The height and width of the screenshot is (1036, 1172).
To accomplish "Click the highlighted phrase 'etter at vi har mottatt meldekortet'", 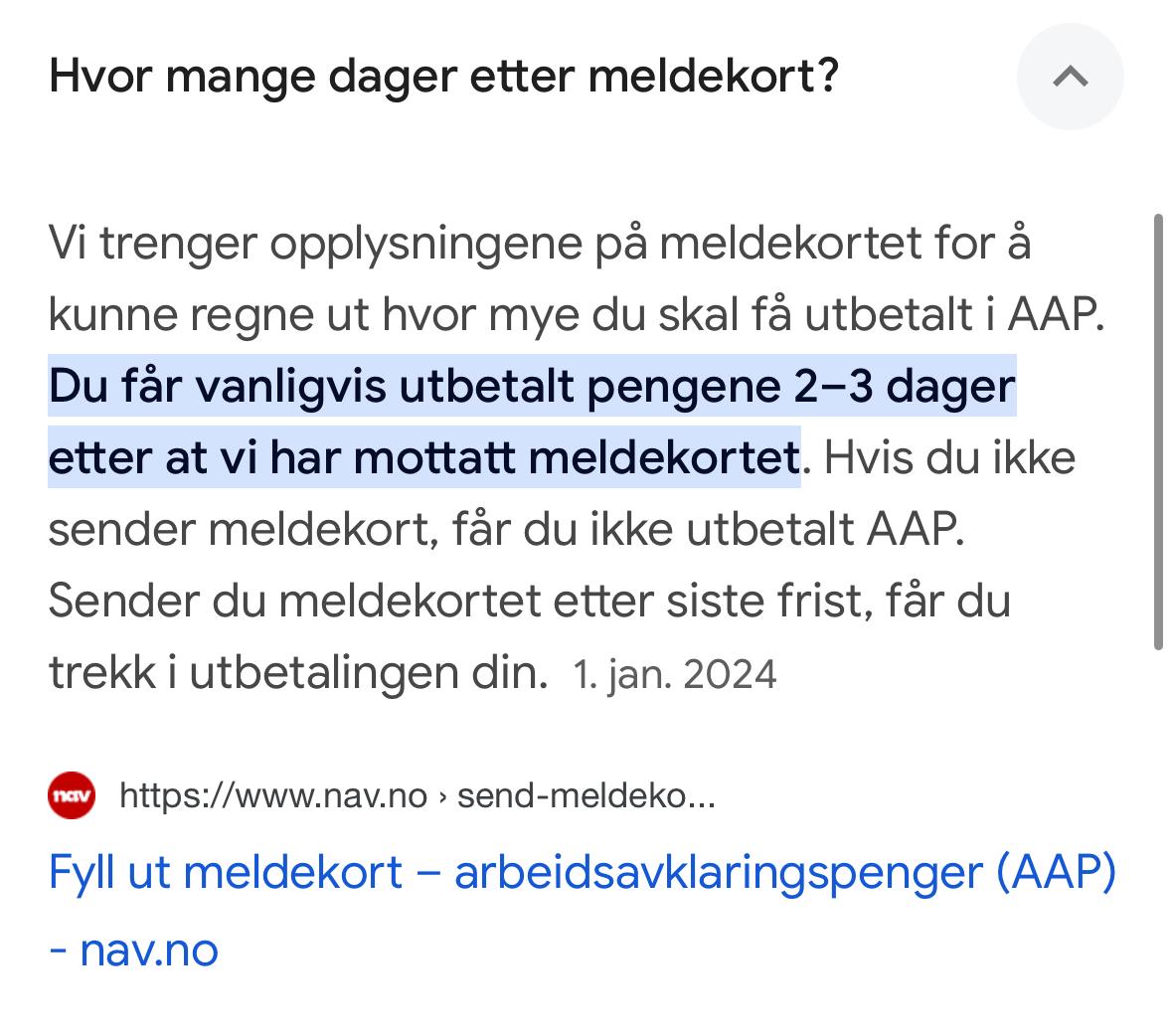I will [x=424, y=457].
